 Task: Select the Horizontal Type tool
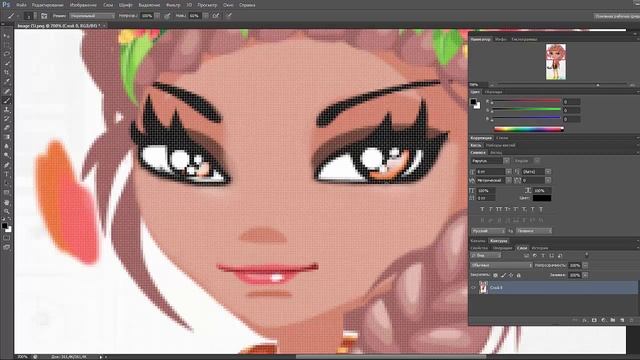click(x=7, y=174)
